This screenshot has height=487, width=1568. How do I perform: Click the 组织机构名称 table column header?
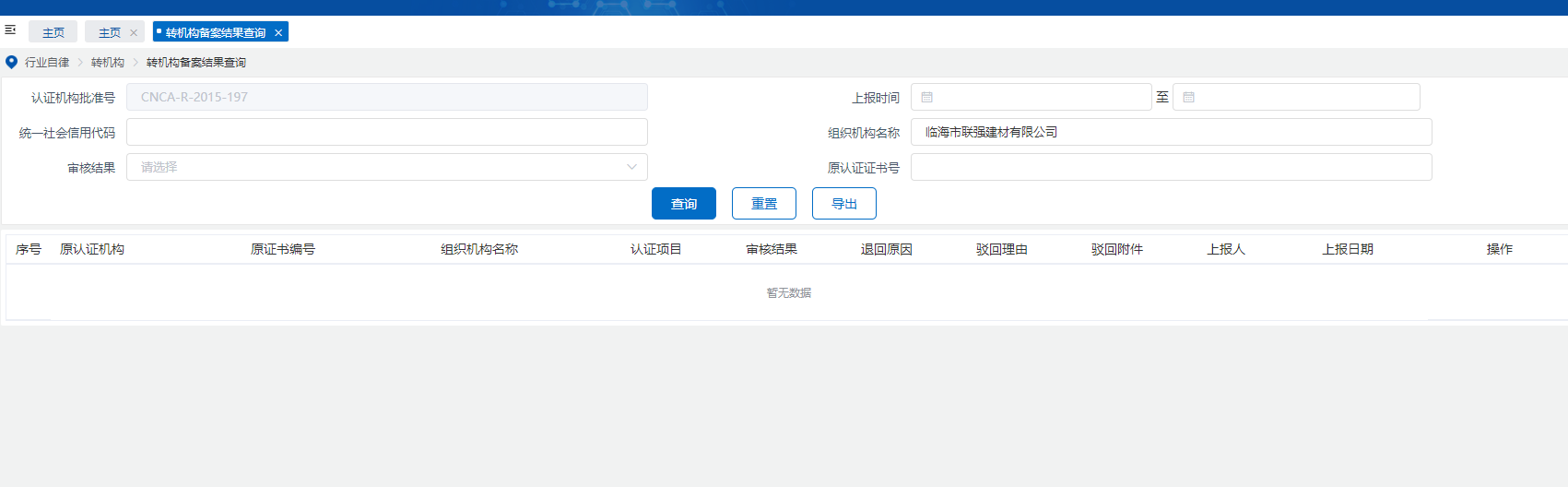[479, 249]
